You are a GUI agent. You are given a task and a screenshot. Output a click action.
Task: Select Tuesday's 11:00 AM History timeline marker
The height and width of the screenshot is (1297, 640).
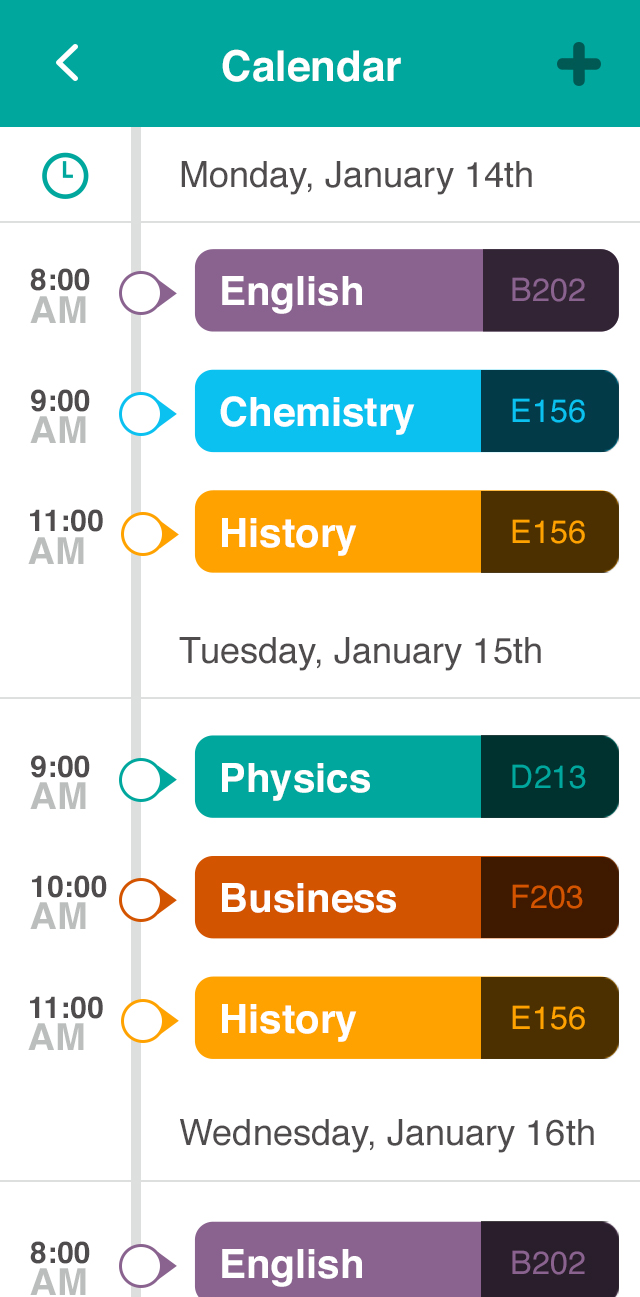(x=145, y=1021)
